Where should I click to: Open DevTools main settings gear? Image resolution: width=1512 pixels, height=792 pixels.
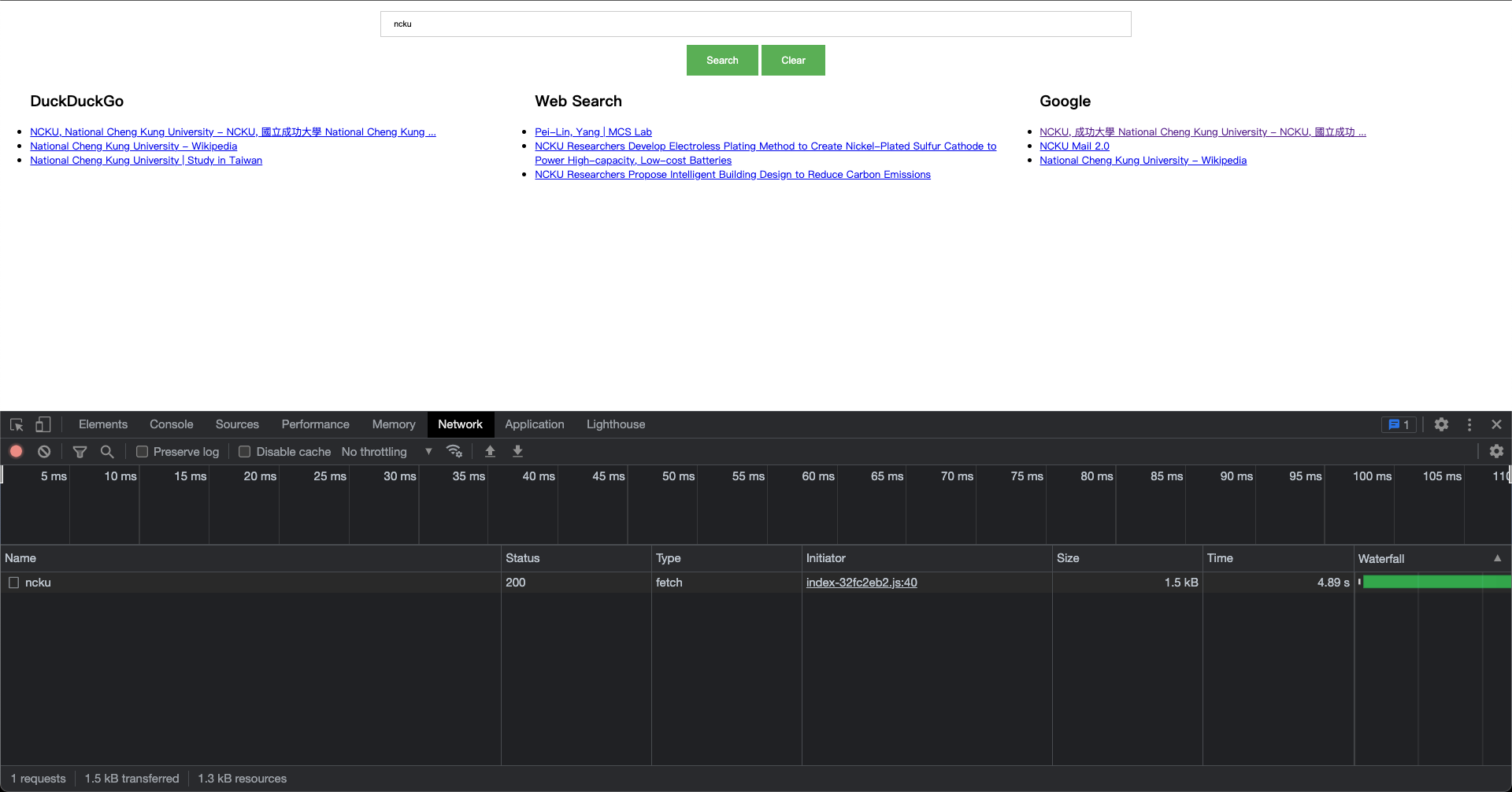[x=1441, y=424]
